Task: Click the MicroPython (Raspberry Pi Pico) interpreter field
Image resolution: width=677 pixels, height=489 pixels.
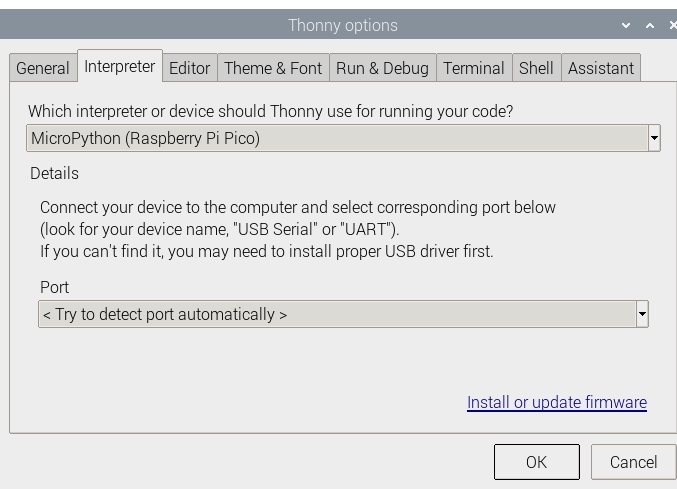Action: point(336,138)
